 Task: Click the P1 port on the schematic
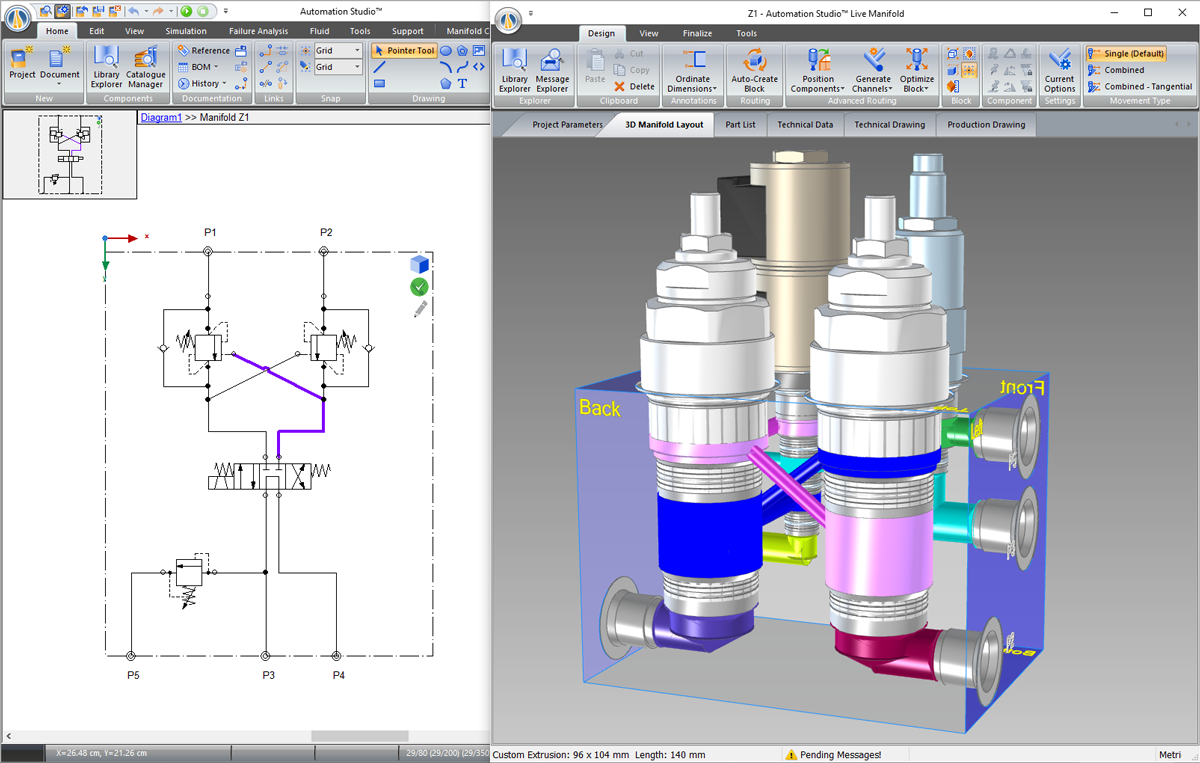click(208, 253)
